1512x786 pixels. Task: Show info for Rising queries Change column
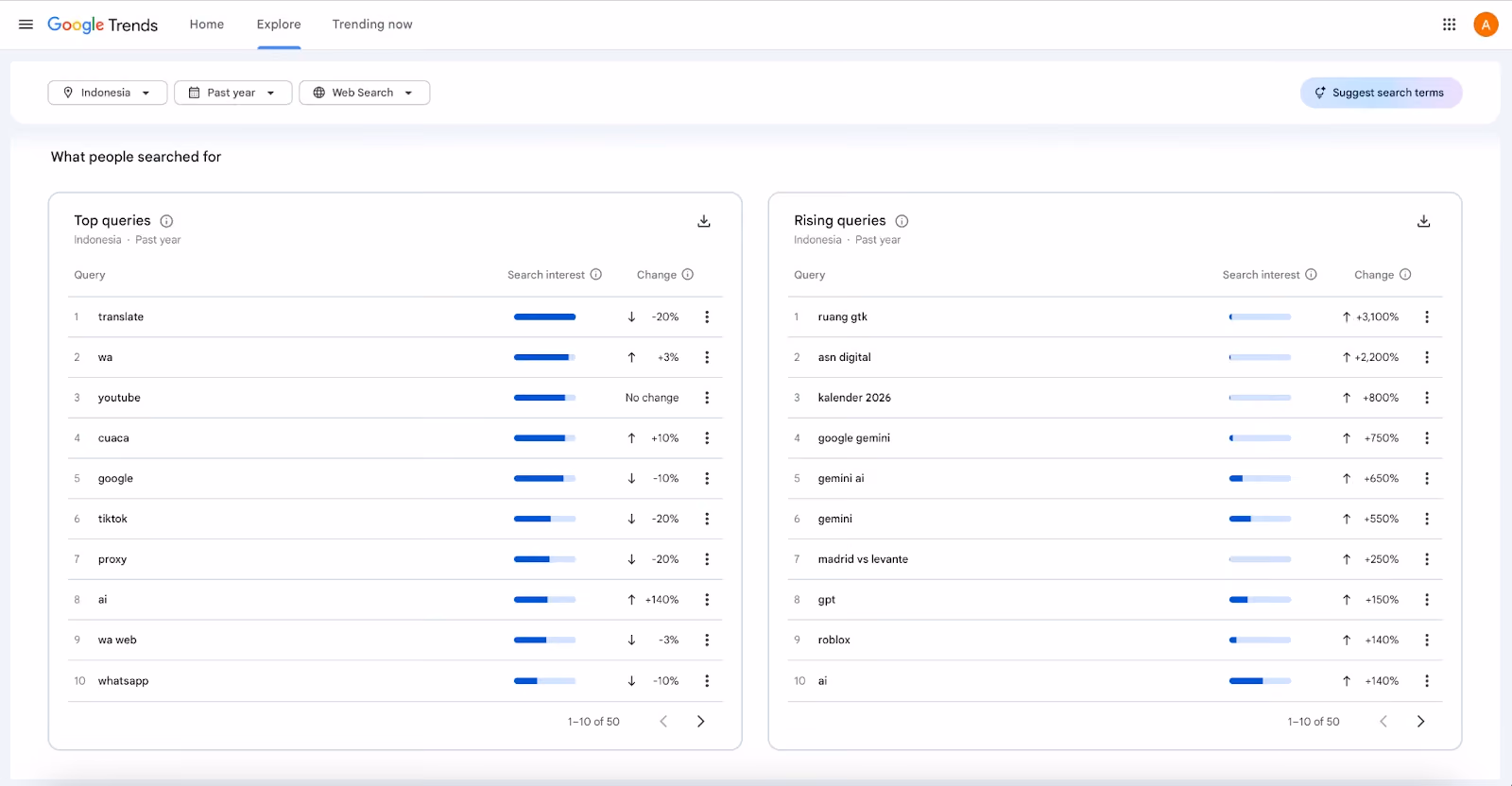click(1405, 275)
